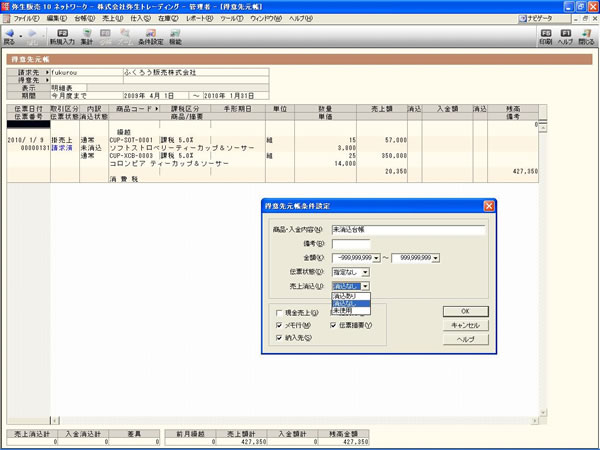
Task: Click the sales amount 350,000
Action: point(394,156)
